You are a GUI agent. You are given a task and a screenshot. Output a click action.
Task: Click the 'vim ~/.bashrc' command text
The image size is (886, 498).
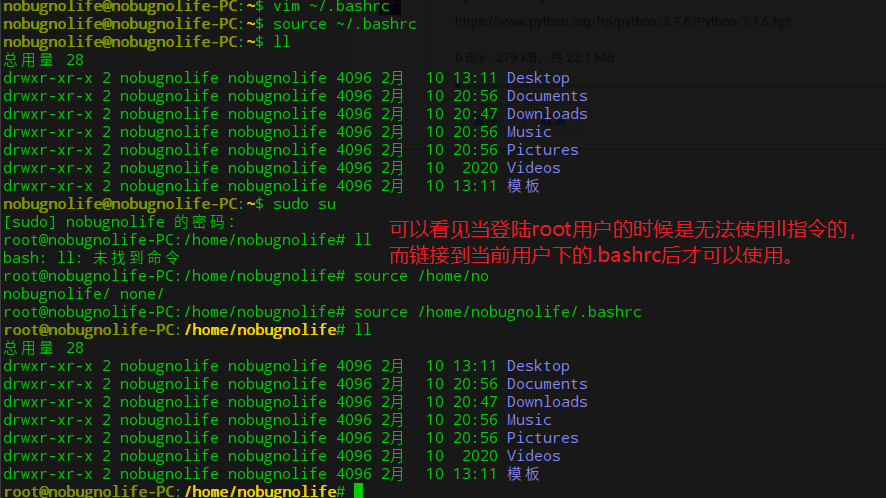pyautogui.click(x=332, y=7)
